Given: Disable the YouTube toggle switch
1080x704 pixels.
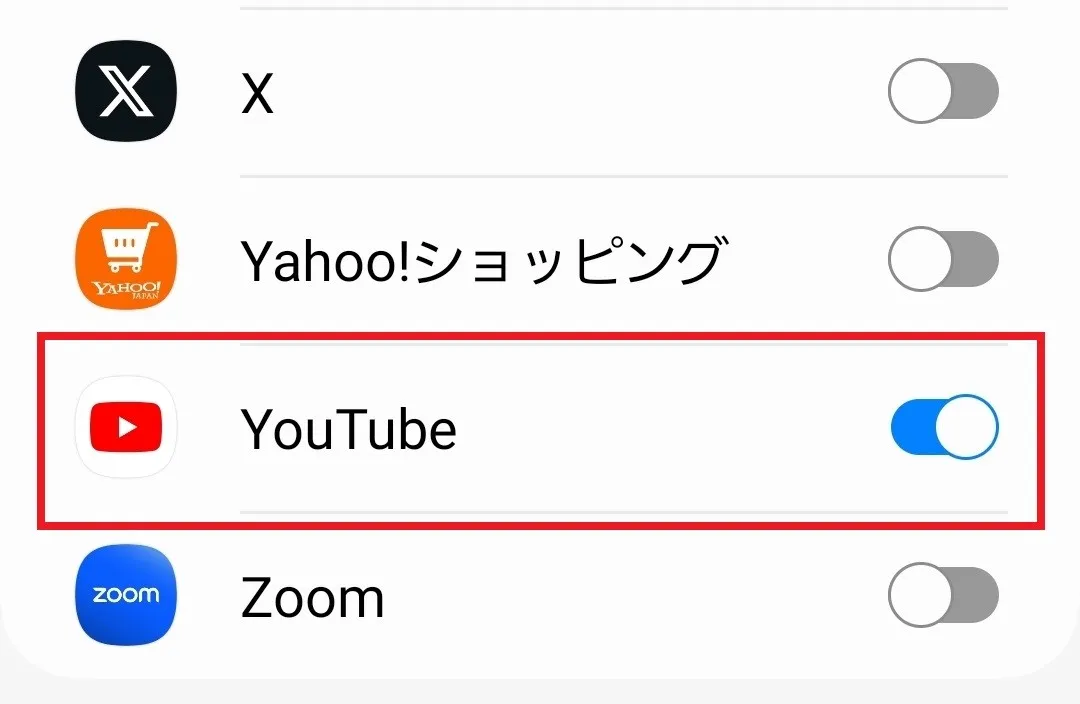Looking at the screenshot, I should coord(944,427).
